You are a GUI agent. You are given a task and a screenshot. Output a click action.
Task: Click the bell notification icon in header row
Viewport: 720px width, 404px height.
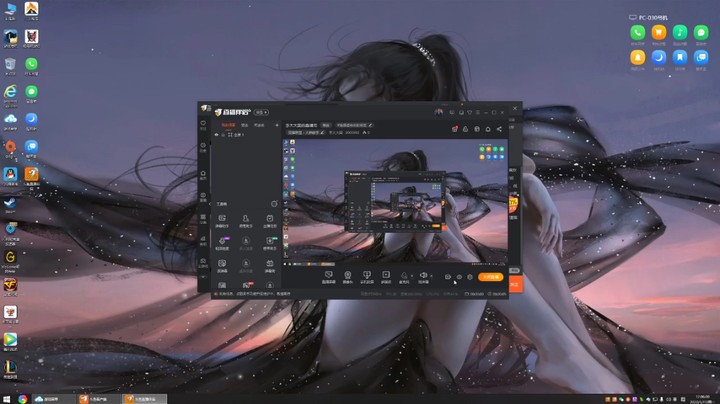click(488, 129)
